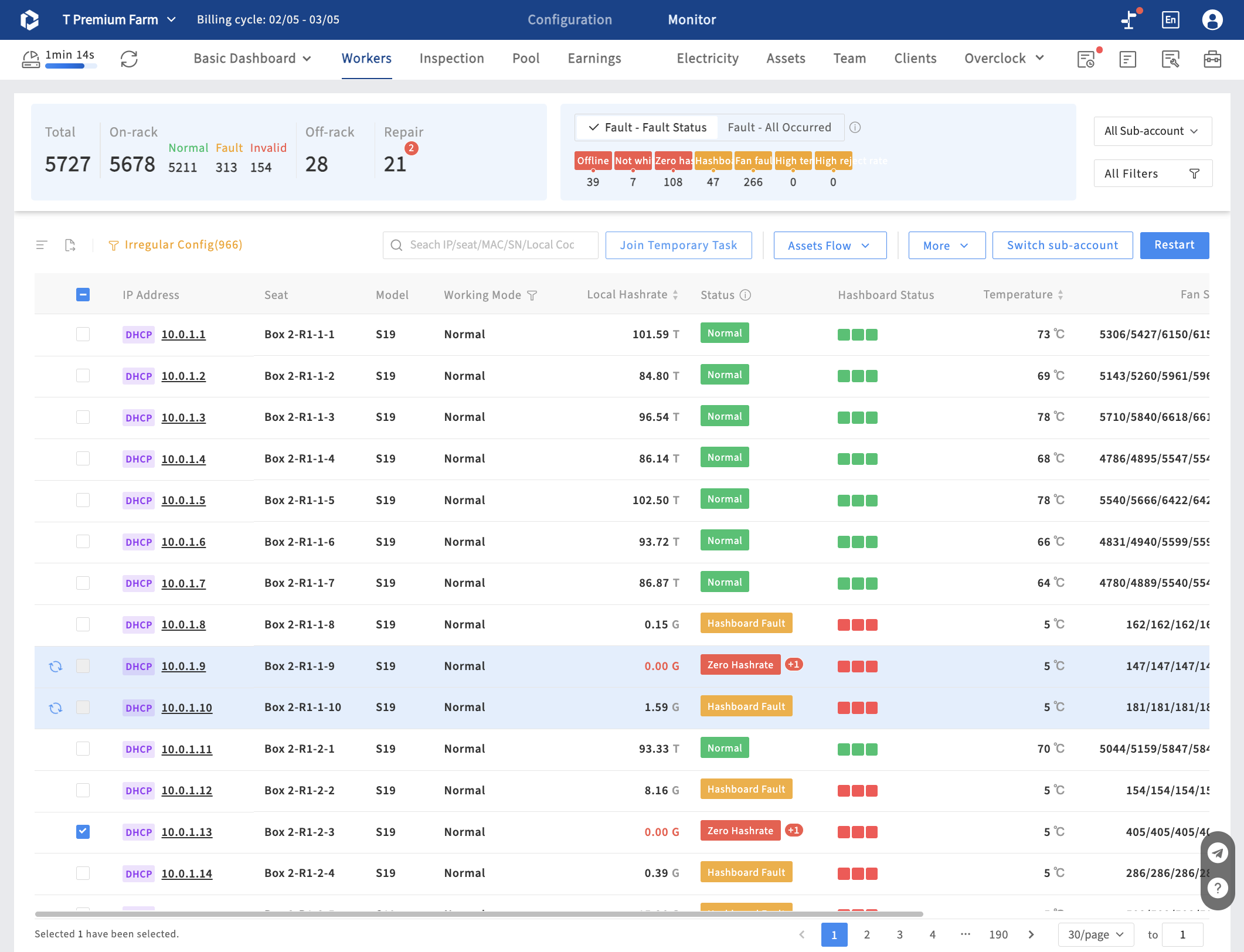Switch language with the En icon
1244x952 pixels.
pyautogui.click(x=1170, y=20)
